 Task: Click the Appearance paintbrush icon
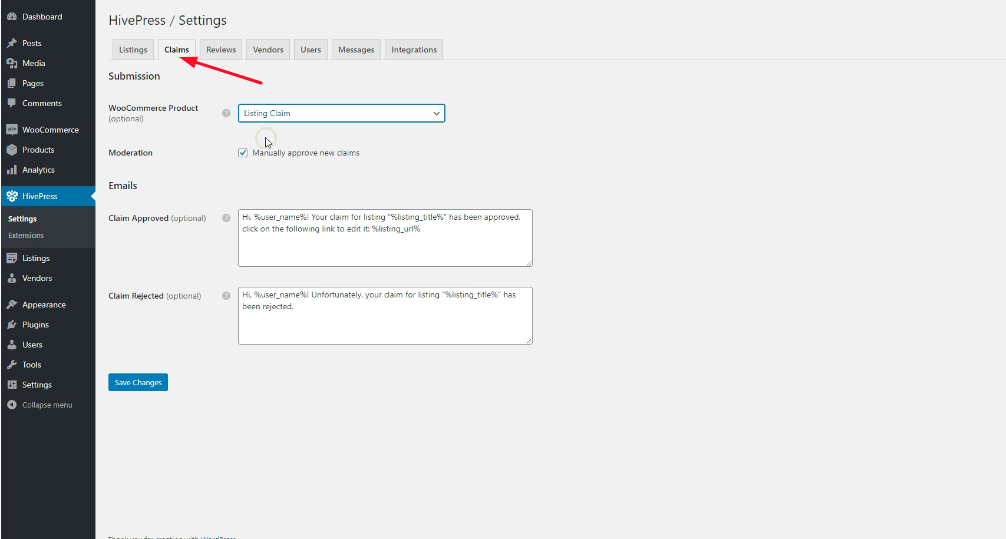[12, 305]
